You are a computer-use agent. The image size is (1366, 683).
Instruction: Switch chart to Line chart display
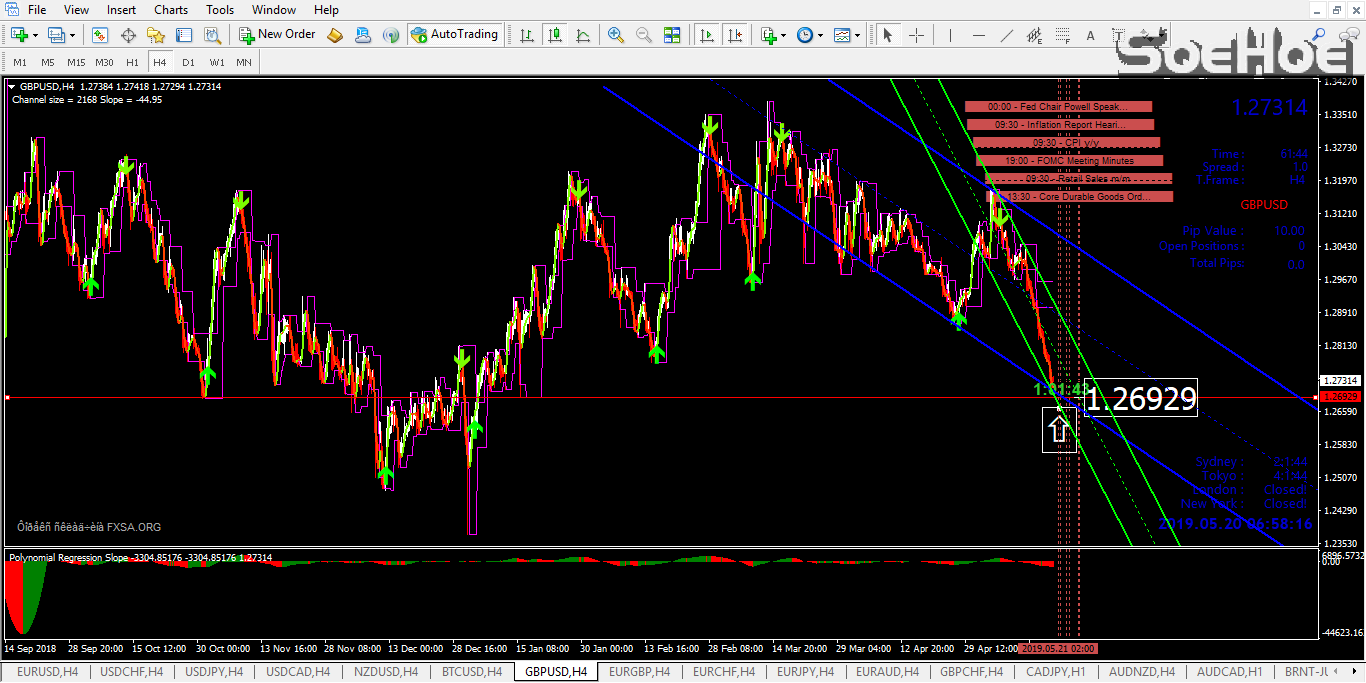[583, 33]
